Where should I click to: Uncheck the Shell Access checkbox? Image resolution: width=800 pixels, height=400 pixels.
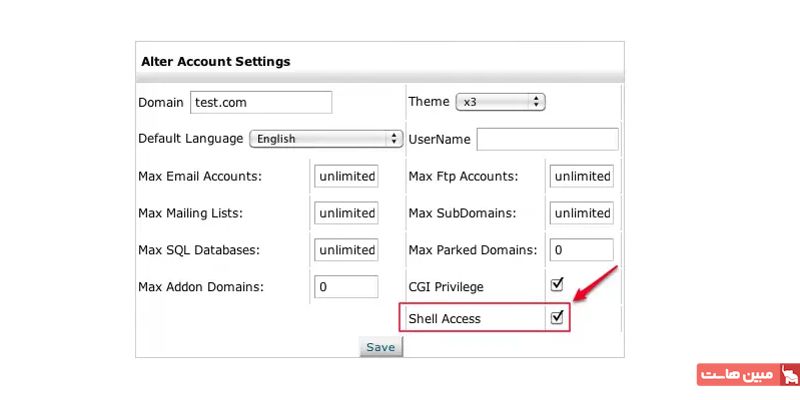coord(558,318)
